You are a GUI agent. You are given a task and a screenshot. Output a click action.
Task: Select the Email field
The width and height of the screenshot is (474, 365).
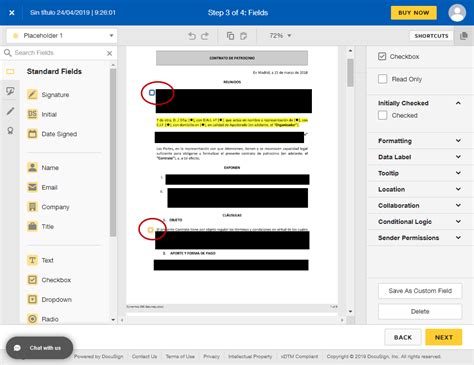(42, 187)
